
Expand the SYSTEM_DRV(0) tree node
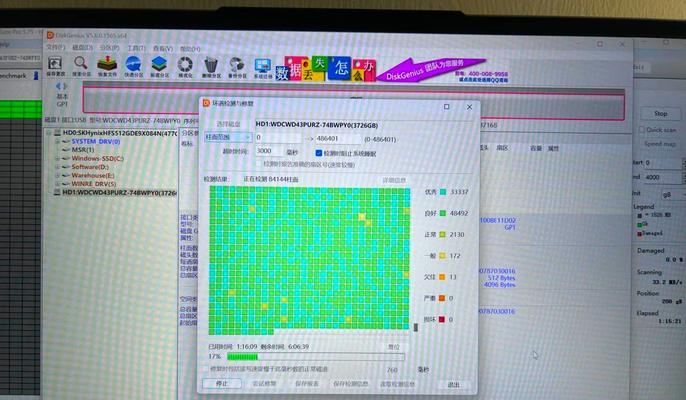tap(57, 141)
